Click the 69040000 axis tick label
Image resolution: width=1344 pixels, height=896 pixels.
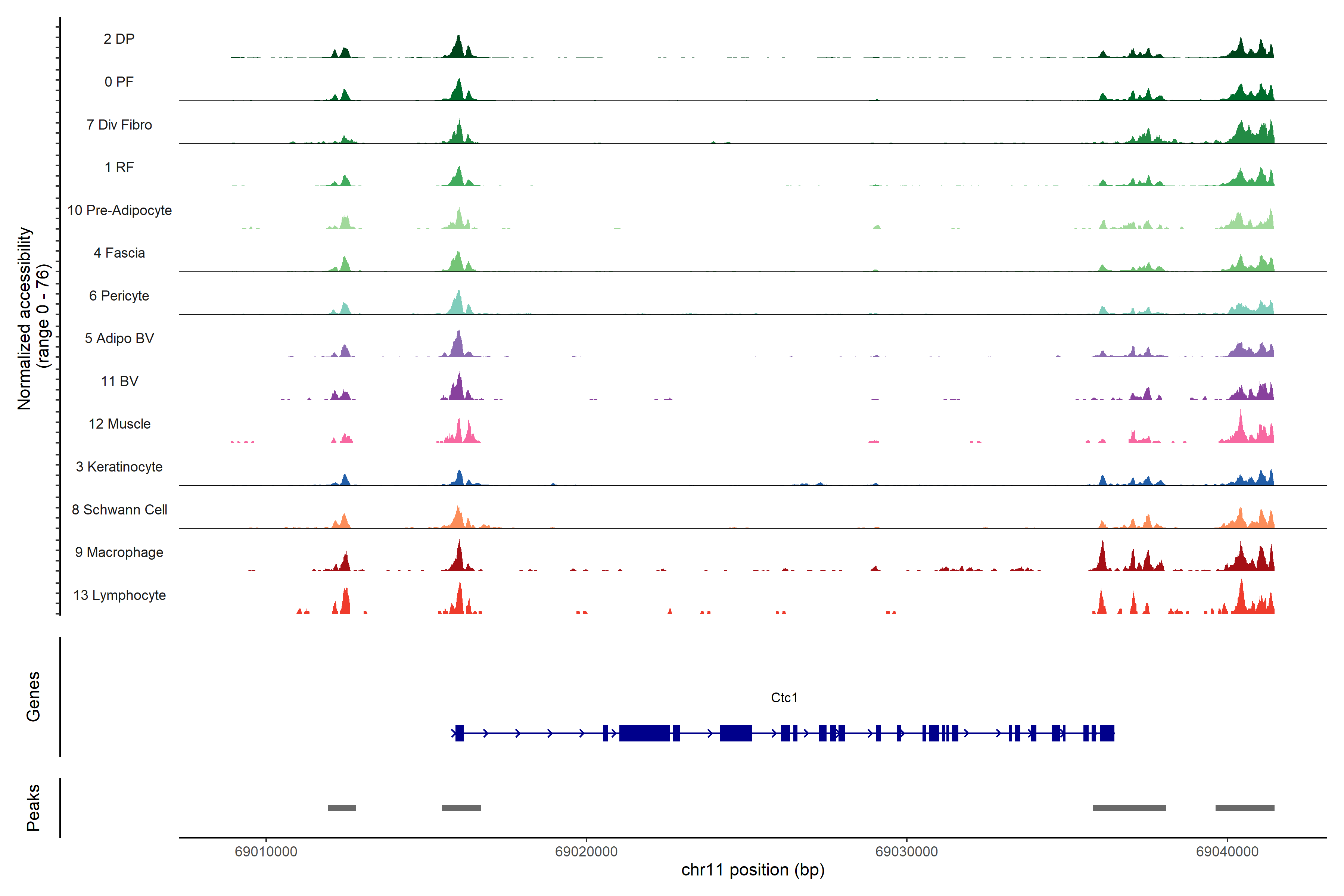point(1227,852)
